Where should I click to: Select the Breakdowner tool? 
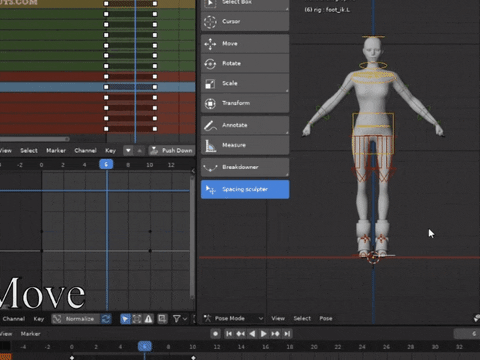[x=245, y=167]
